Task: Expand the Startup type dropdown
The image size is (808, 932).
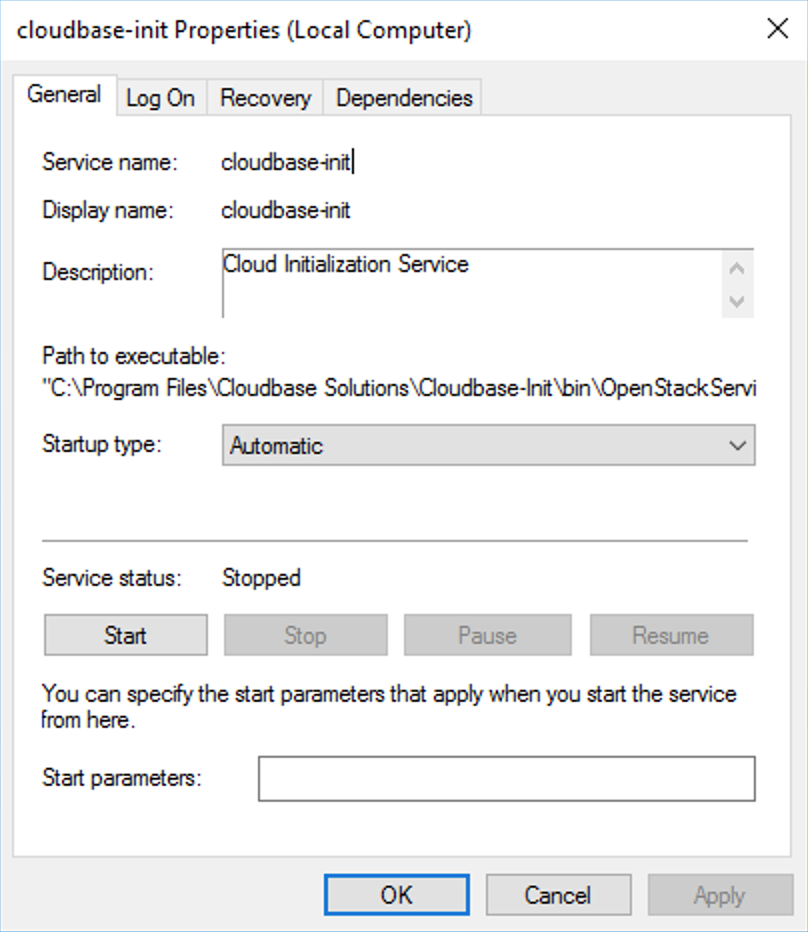Action: [x=488, y=446]
